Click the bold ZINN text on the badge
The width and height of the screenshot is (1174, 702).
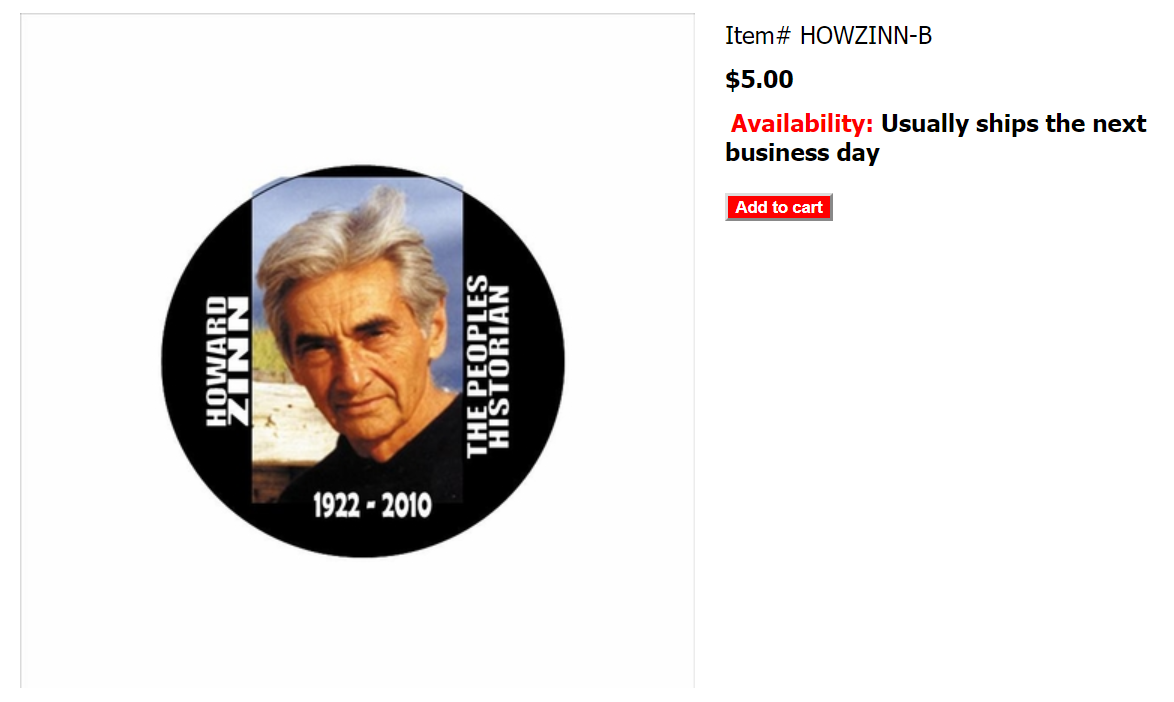pos(238,361)
